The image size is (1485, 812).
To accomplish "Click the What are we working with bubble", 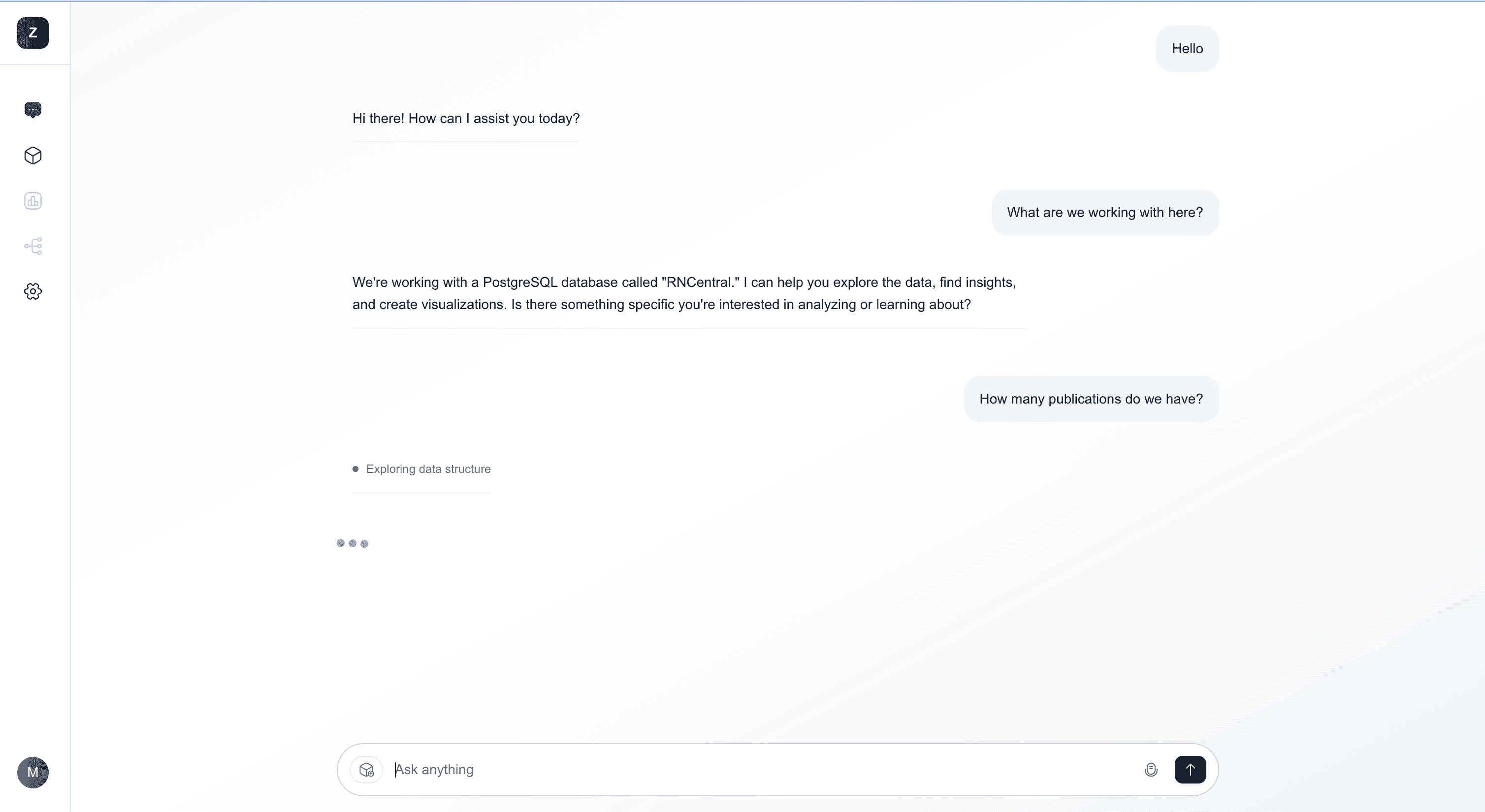I will tap(1104, 212).
